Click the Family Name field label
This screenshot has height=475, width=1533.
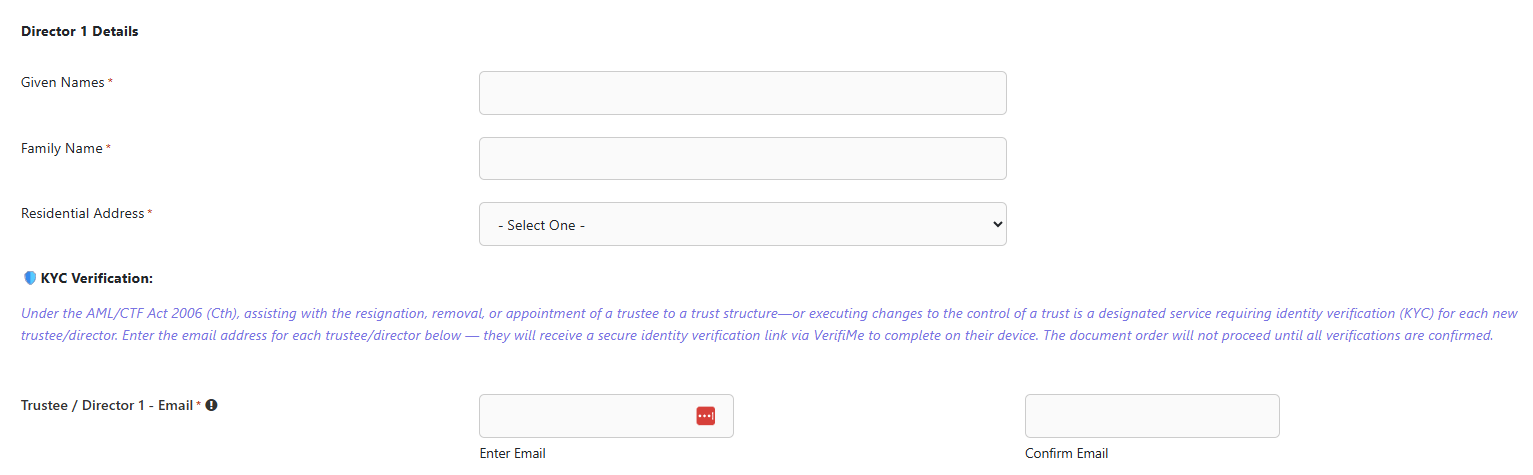62,149
